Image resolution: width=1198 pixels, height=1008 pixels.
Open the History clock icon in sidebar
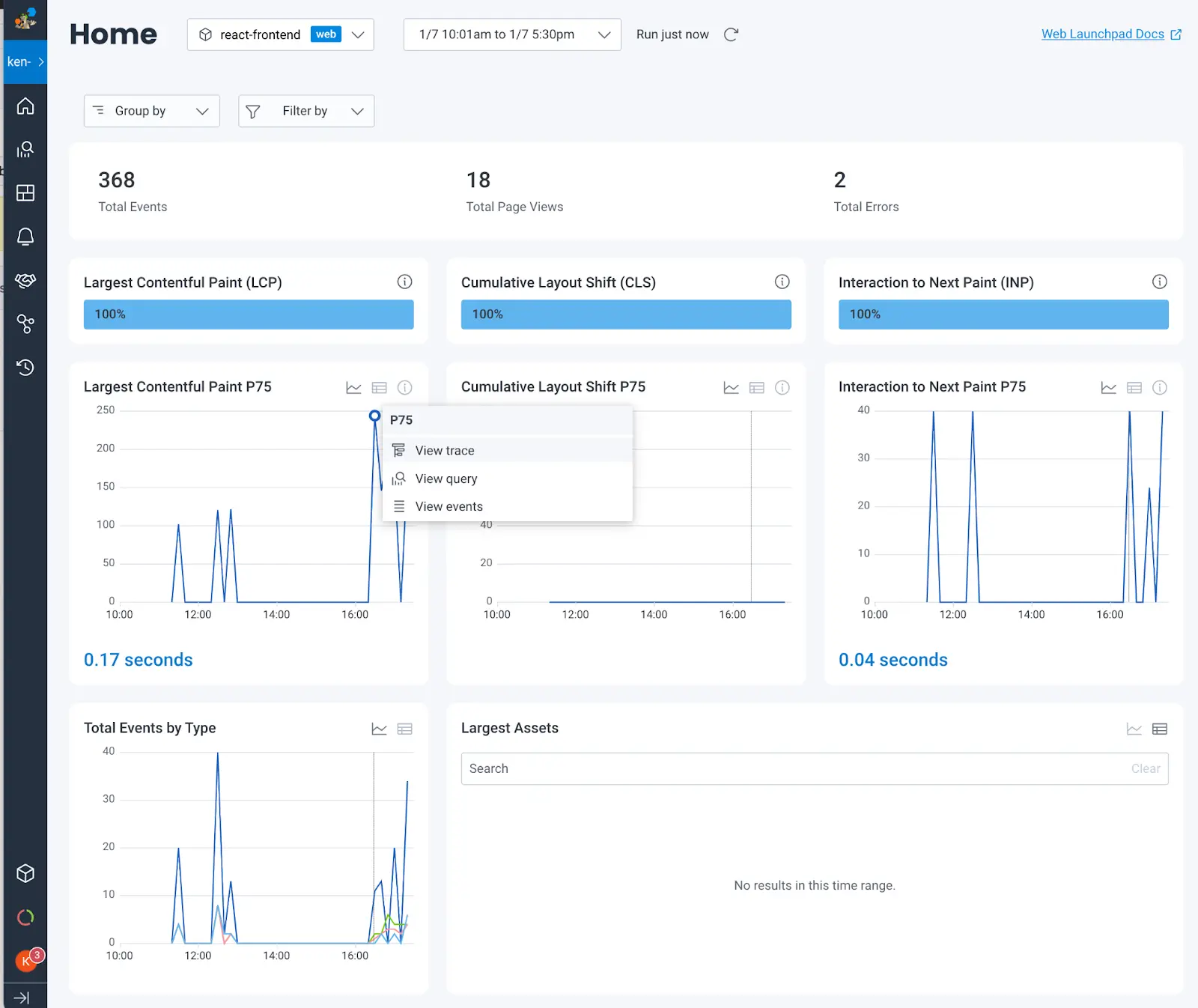point(25,368)
